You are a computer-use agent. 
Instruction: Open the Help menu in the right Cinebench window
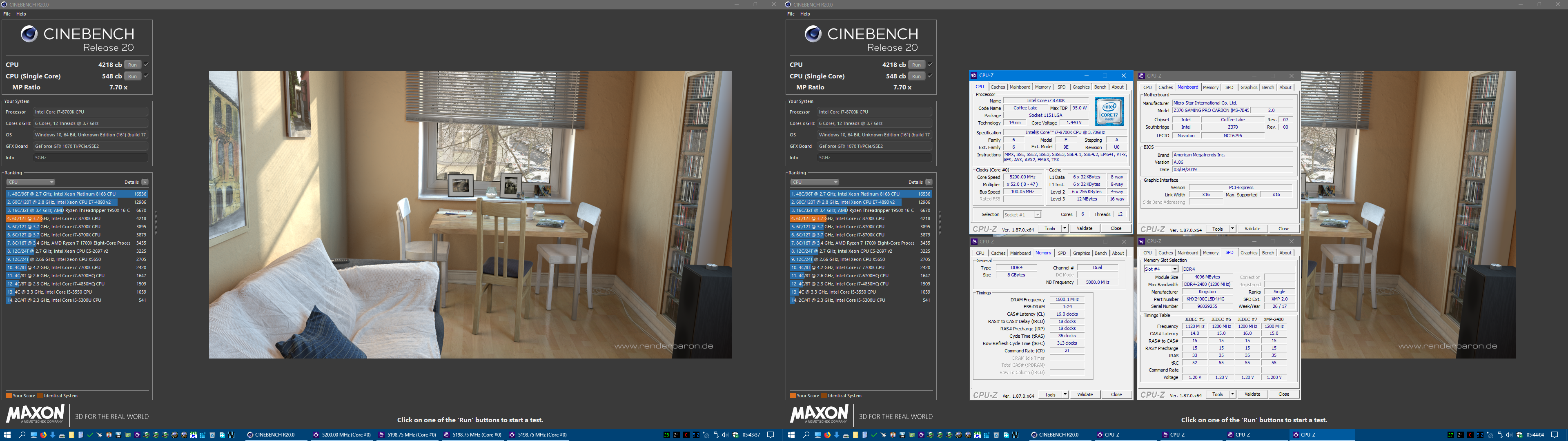tap(805, 13)
